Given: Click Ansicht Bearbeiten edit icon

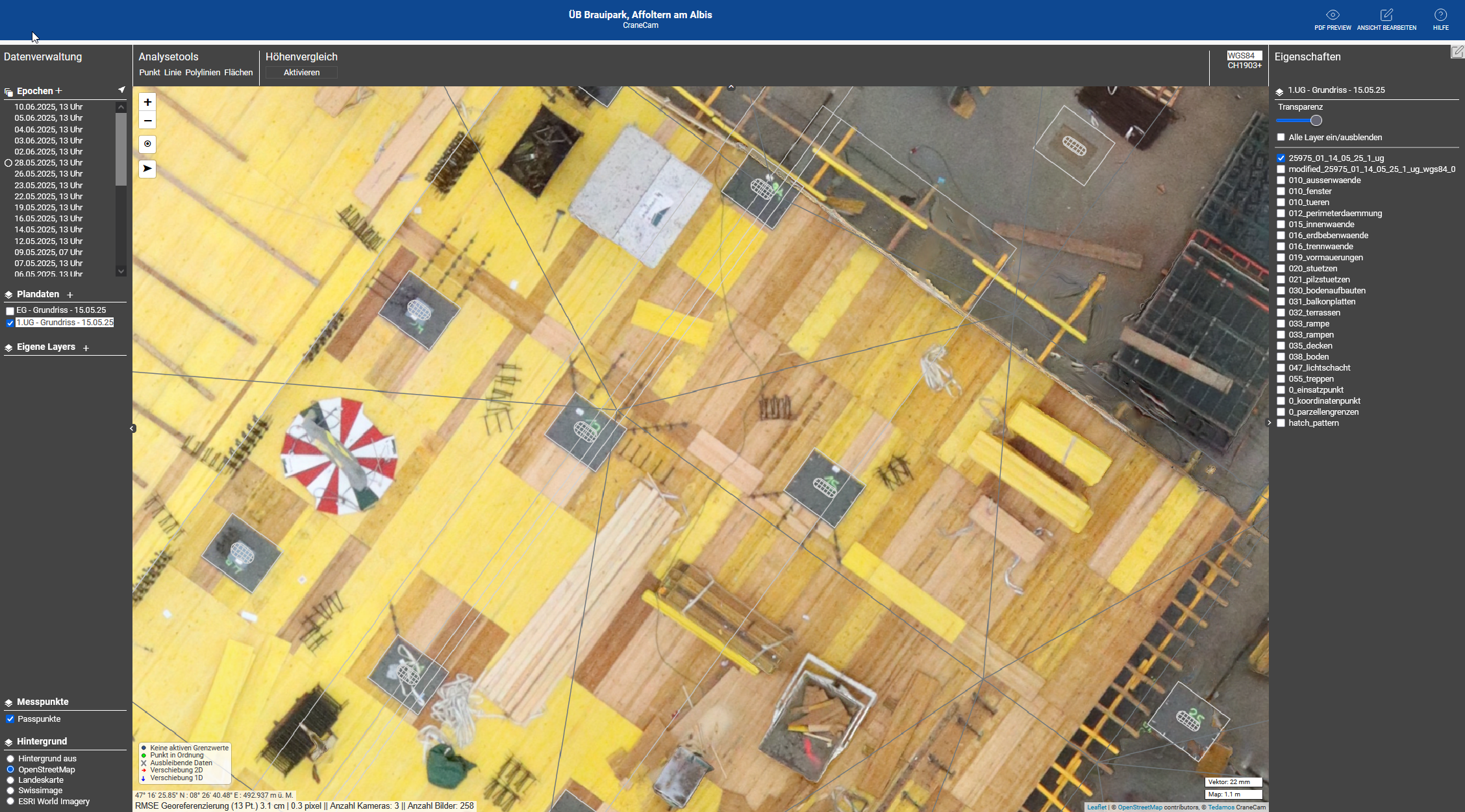Looking at the screenshot, I should click(1386, 16).
